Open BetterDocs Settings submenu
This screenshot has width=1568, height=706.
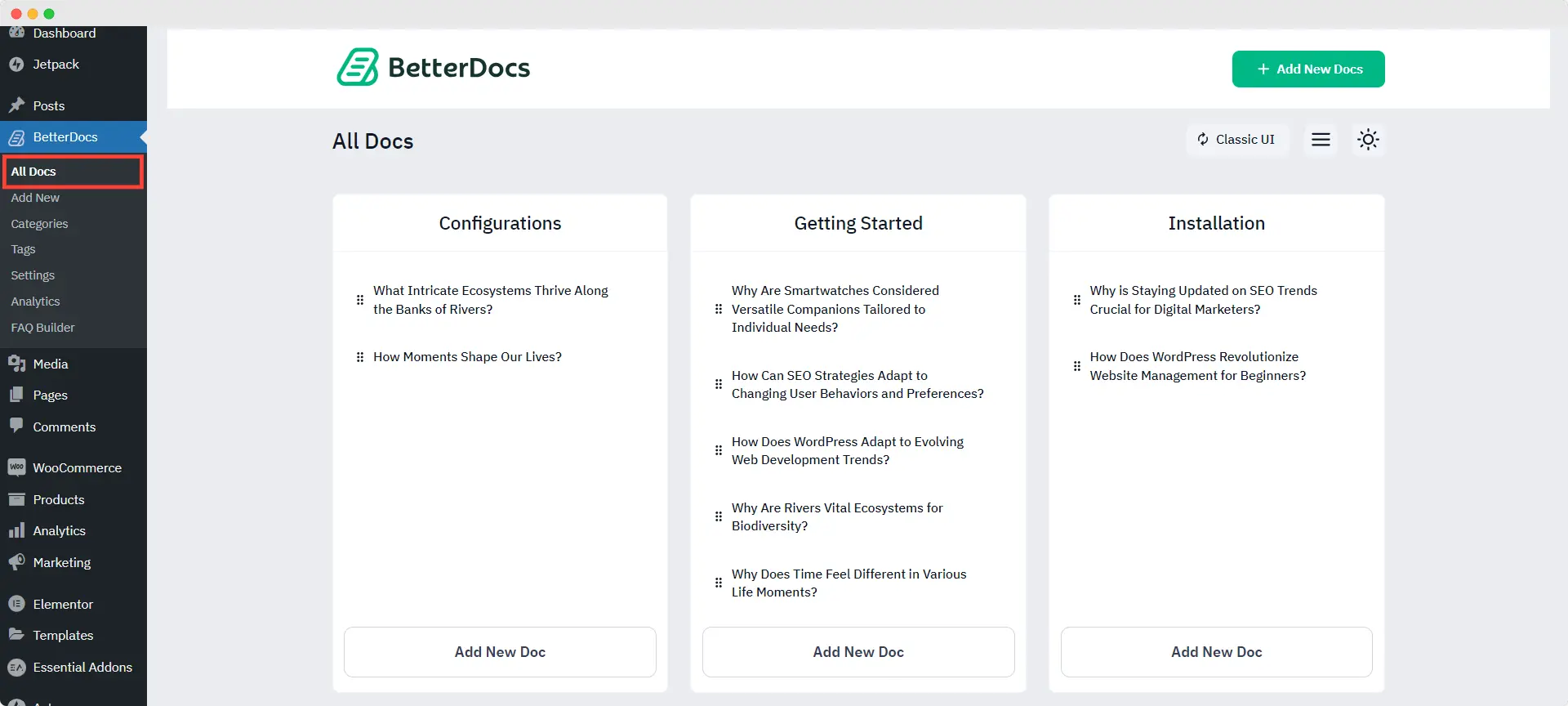33,275
